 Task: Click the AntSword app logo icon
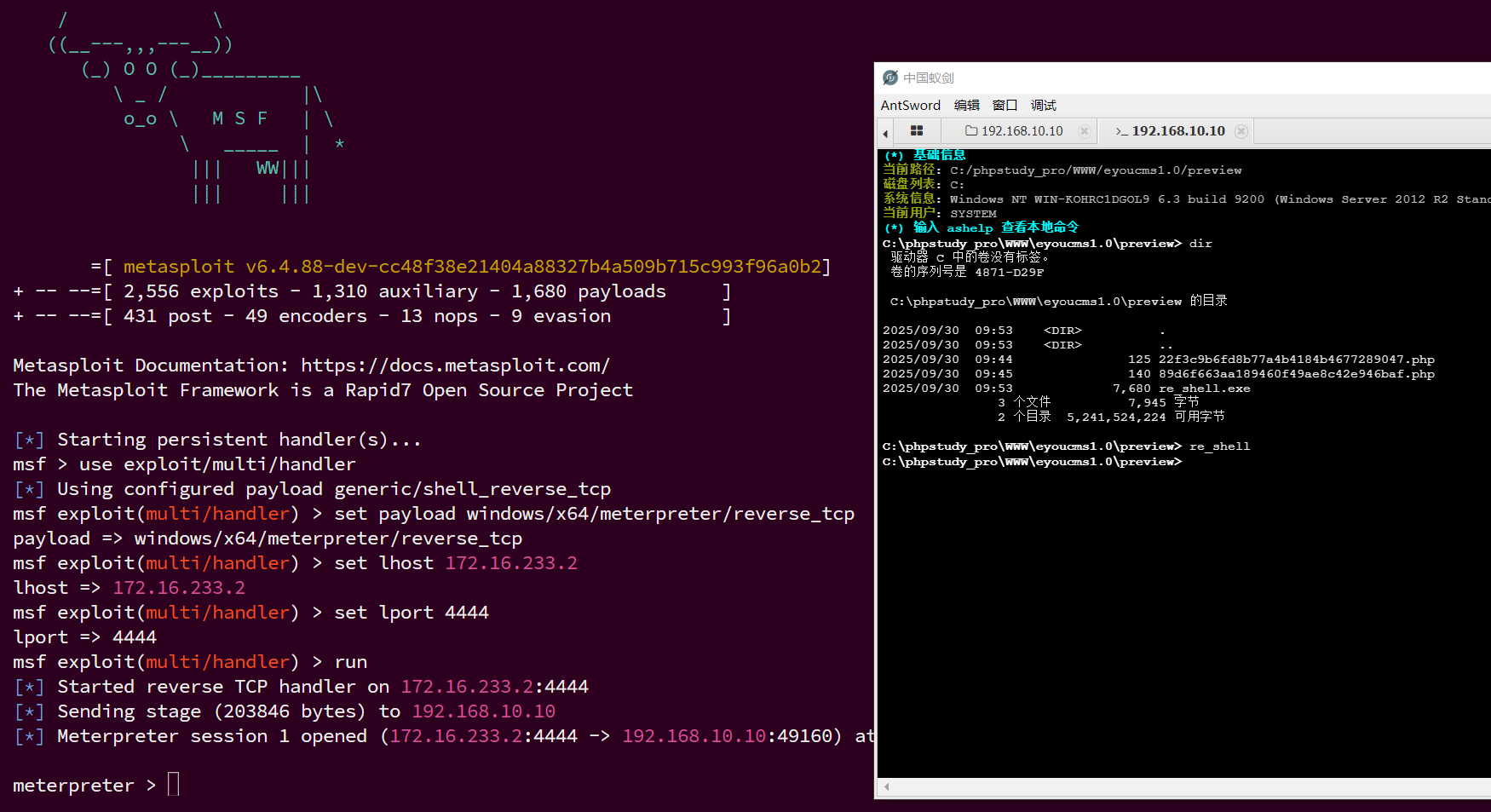[x=890, y=78]
